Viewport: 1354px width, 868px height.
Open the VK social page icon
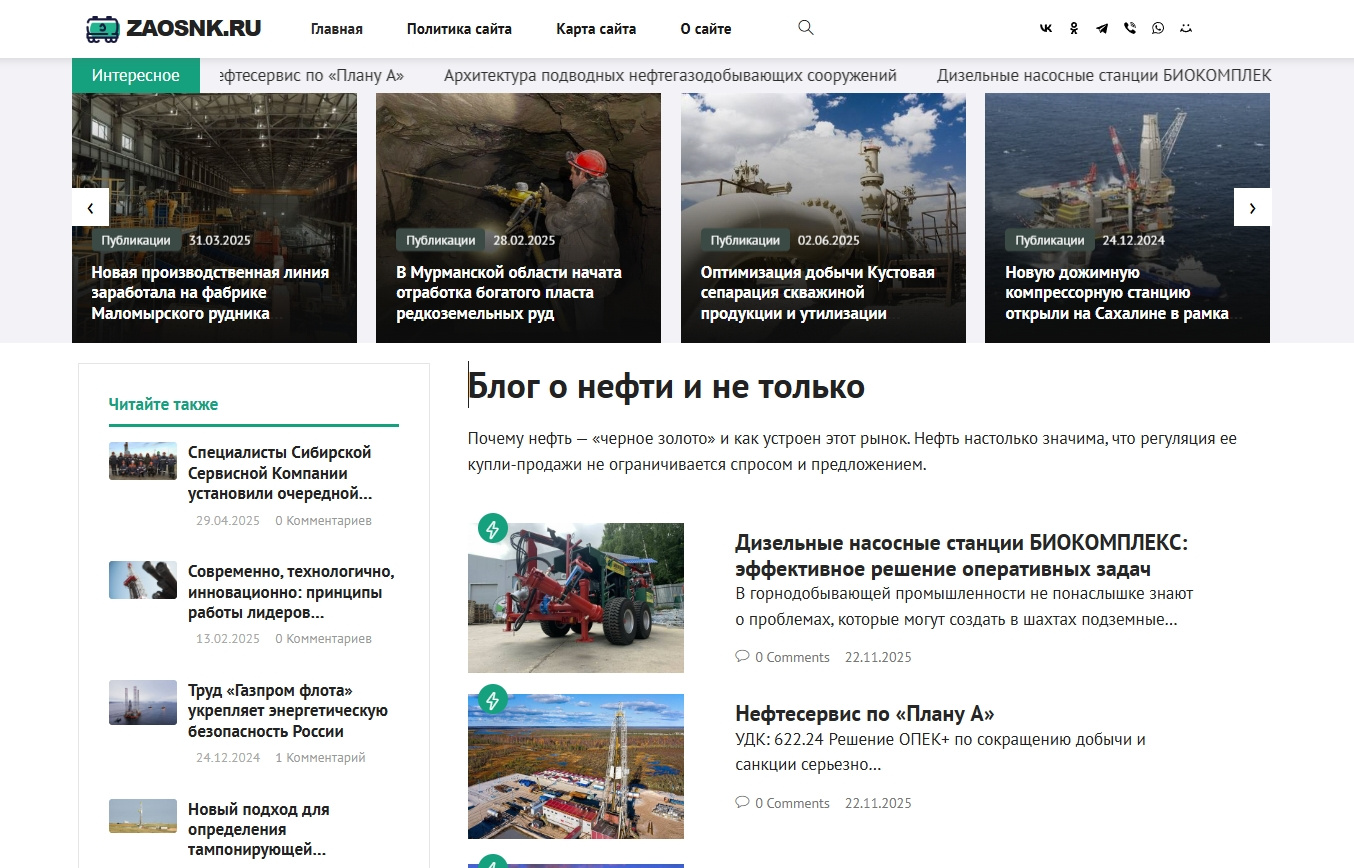point(1046,29)
